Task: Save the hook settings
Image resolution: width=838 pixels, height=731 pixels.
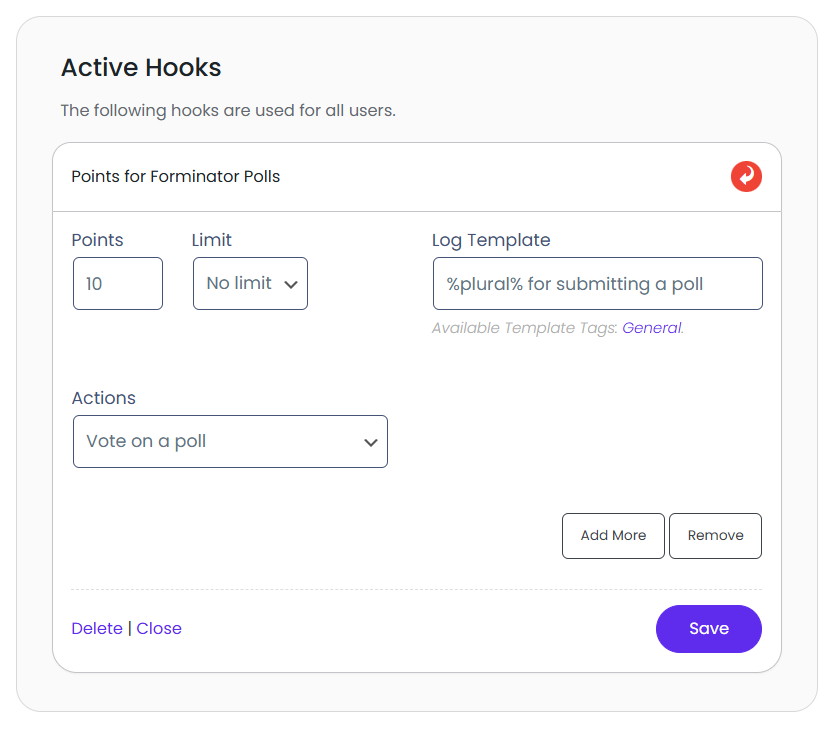Action: (x=708, y=629)
